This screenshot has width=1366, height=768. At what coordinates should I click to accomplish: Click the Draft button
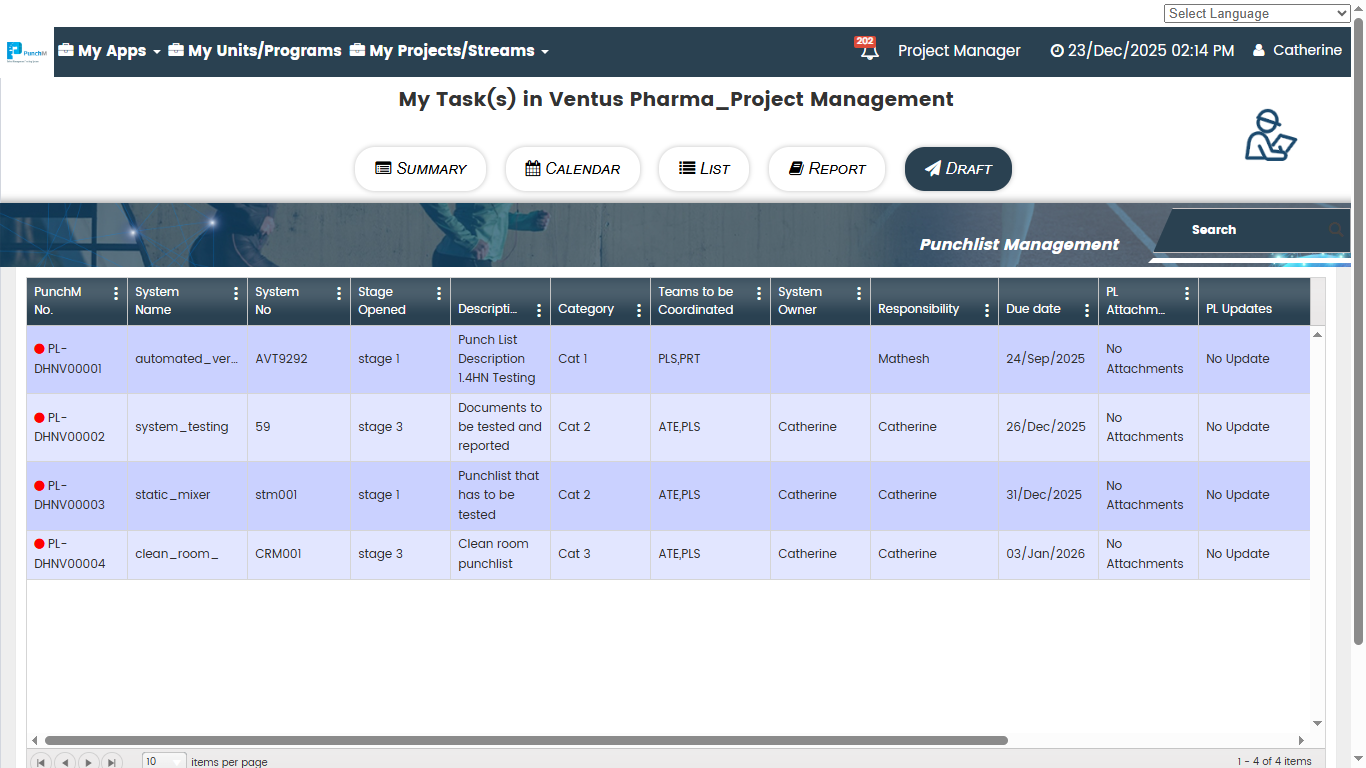958,169
